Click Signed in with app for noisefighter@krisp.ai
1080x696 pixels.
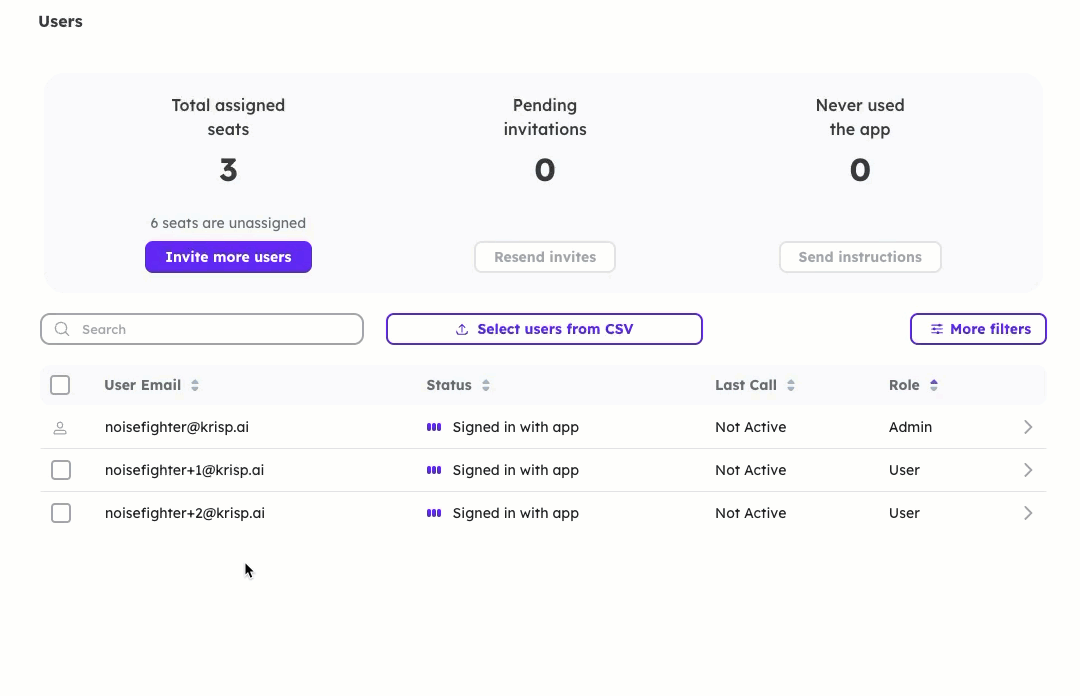[x=516, y=427]
